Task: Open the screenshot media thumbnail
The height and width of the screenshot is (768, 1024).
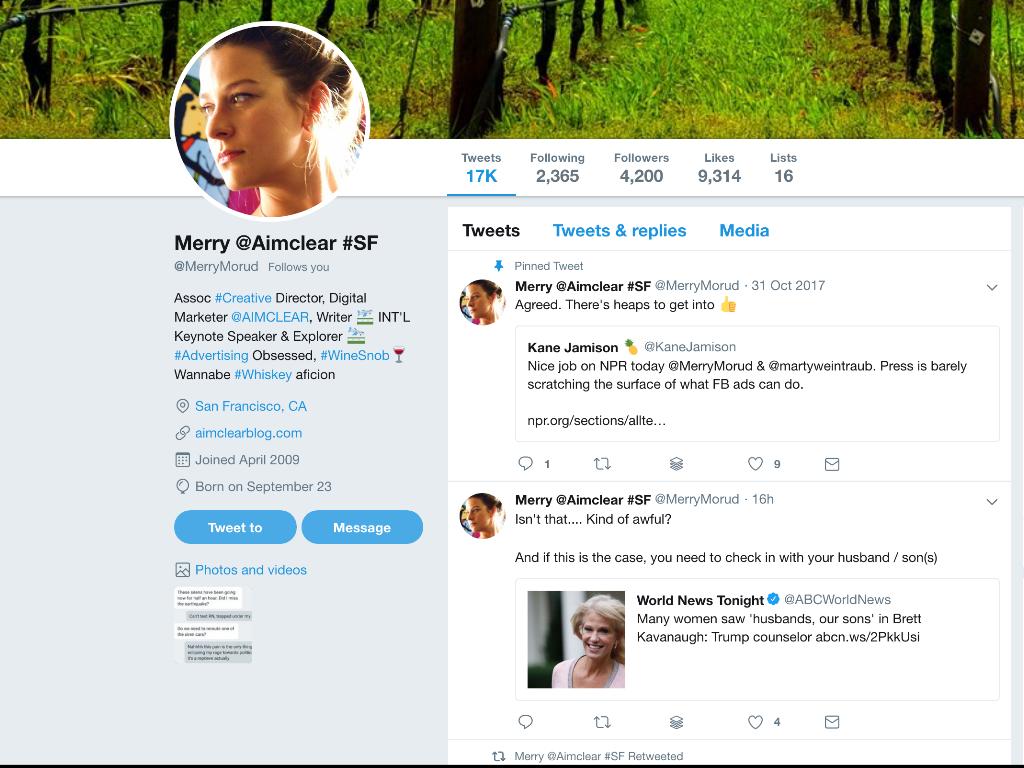Action: 214,625
